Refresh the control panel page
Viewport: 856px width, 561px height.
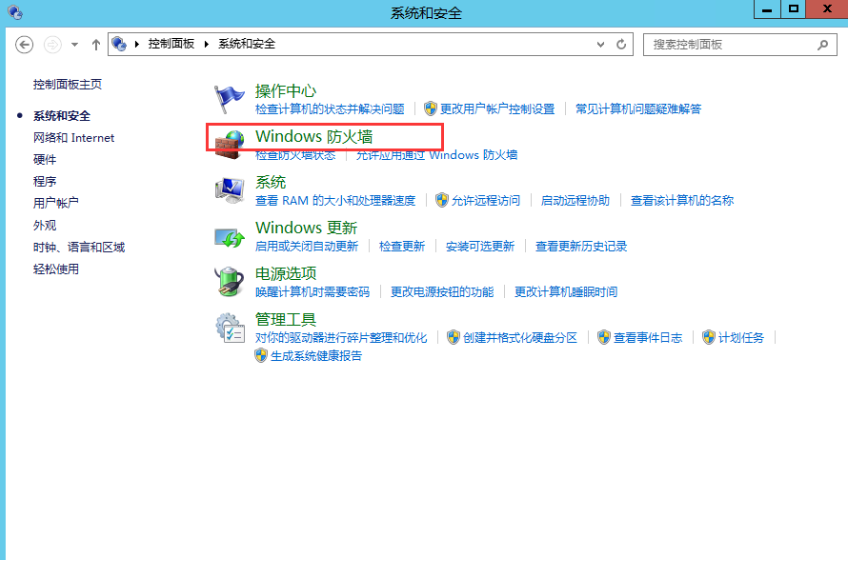coord(621,44)
